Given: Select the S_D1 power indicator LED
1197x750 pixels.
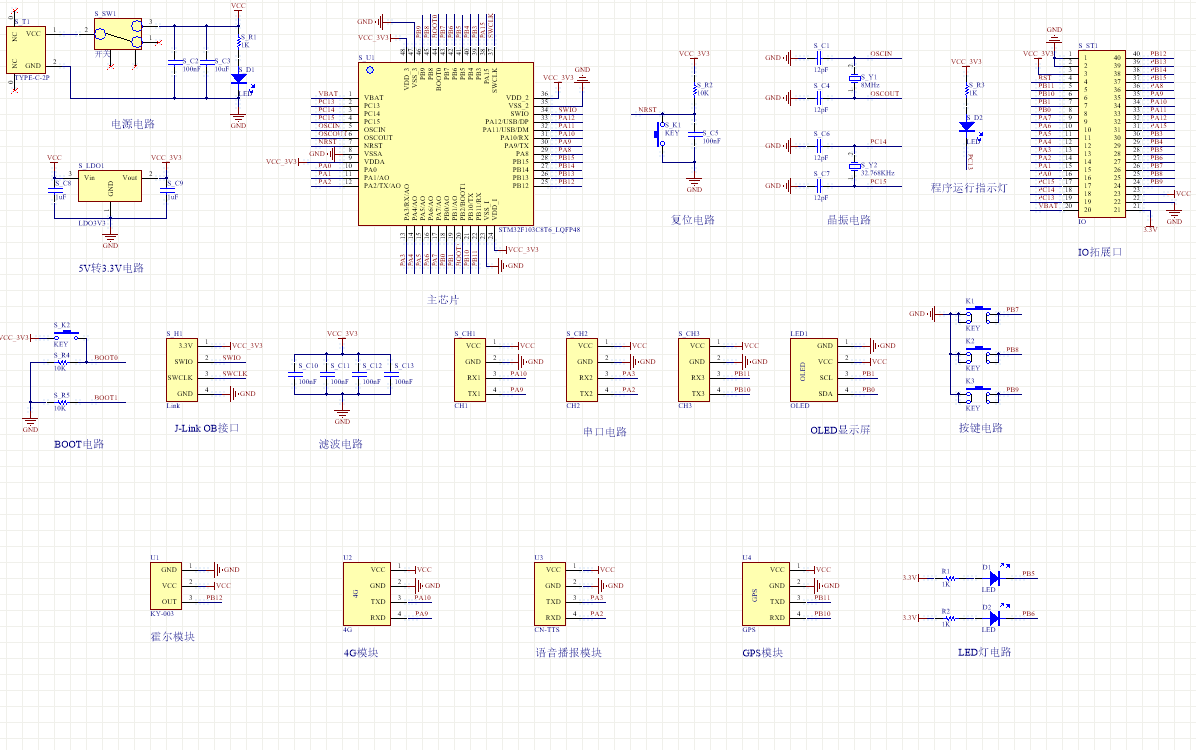Looking at the screenshot, I should point(238,79).
